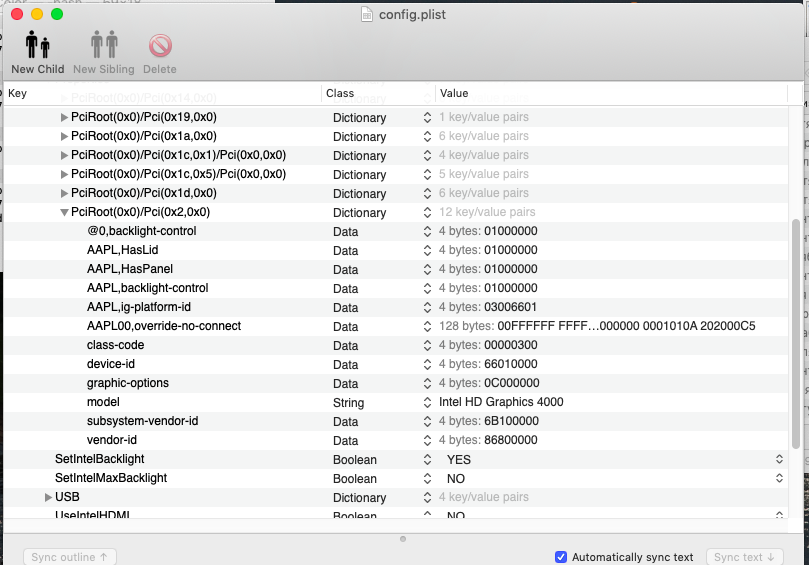Click the 12 key/value pairs value

tap(487, 212)
